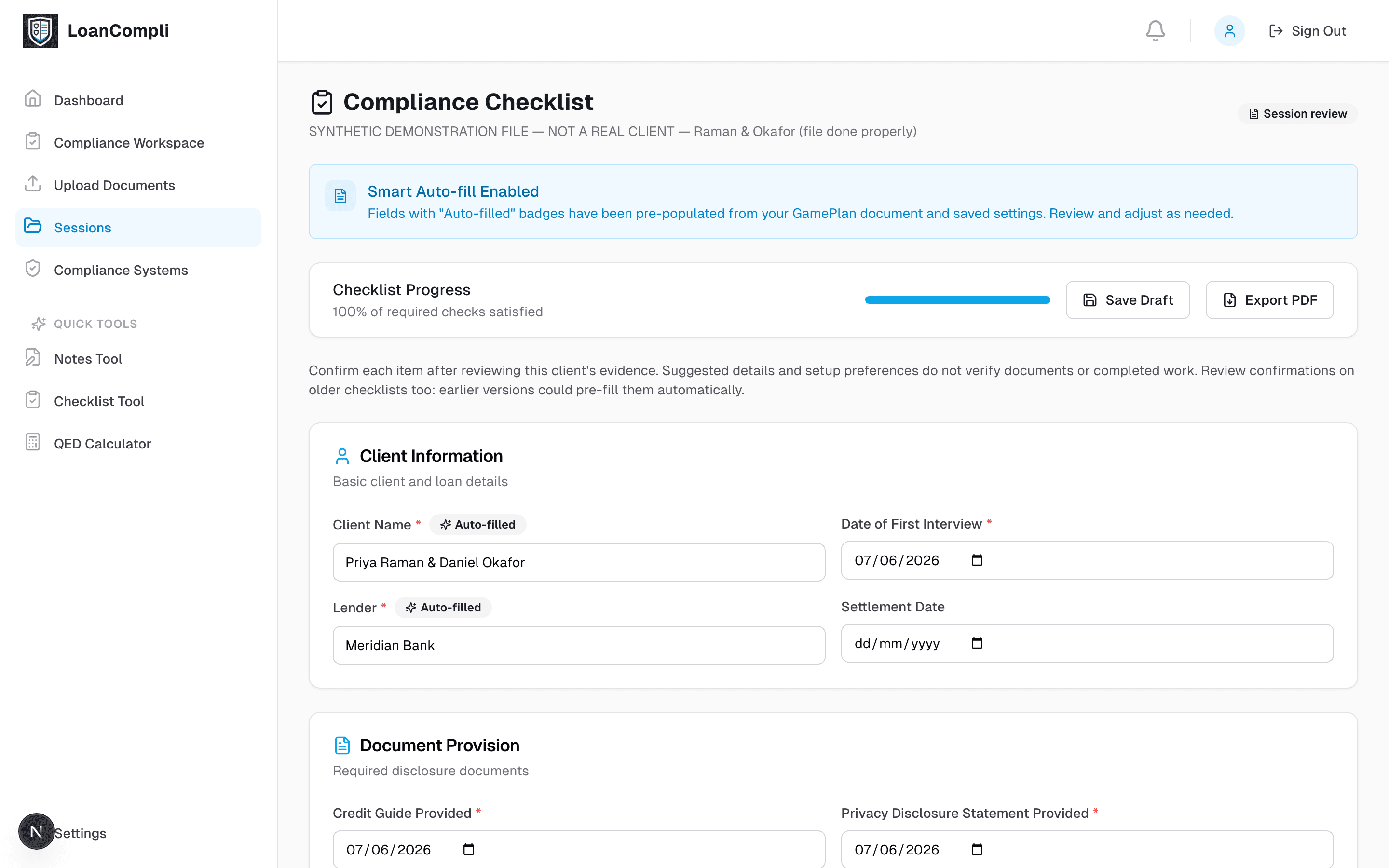Open the user profile avatar
Viewport: 1389px width, 868px height.
pyautogui.click(x=1229, y=31)
